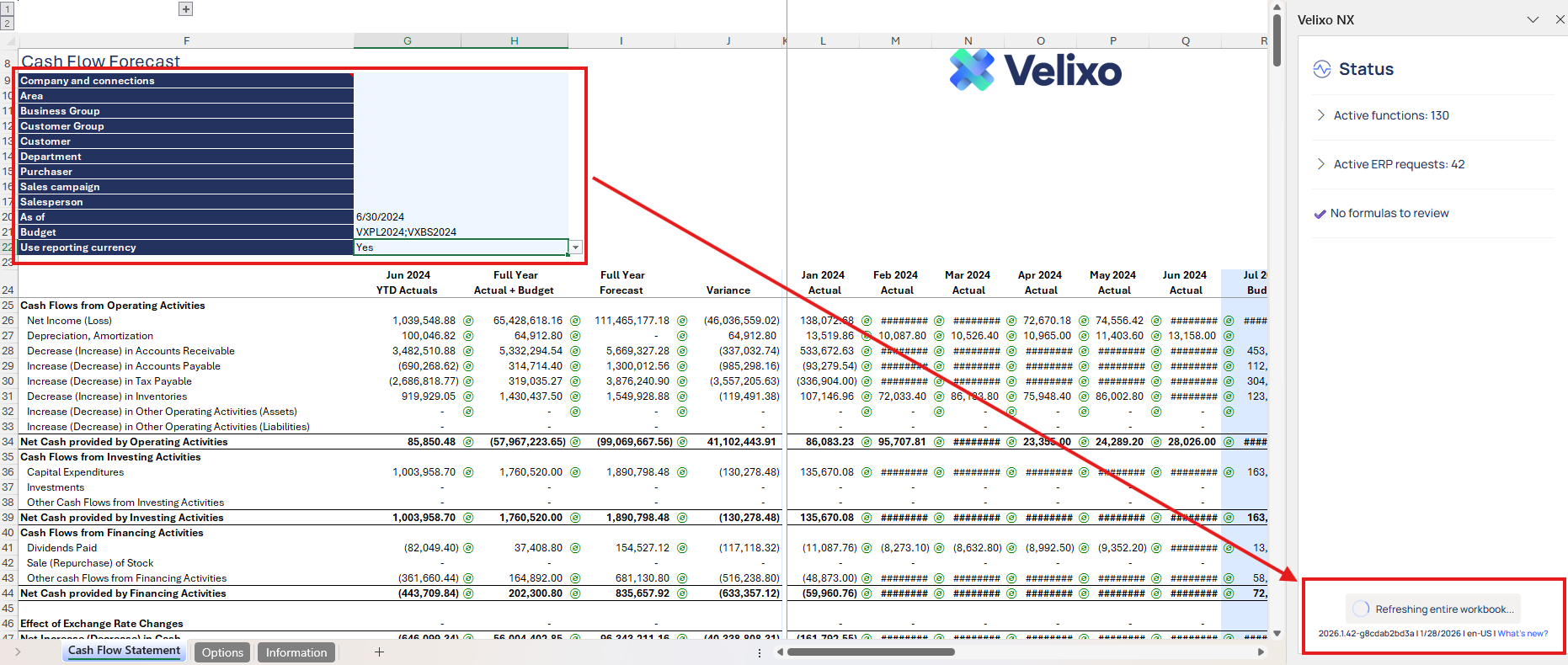Click the Status pulse icon in Velixo pane
The image size is (1568, 665).
click(1322, 70)
